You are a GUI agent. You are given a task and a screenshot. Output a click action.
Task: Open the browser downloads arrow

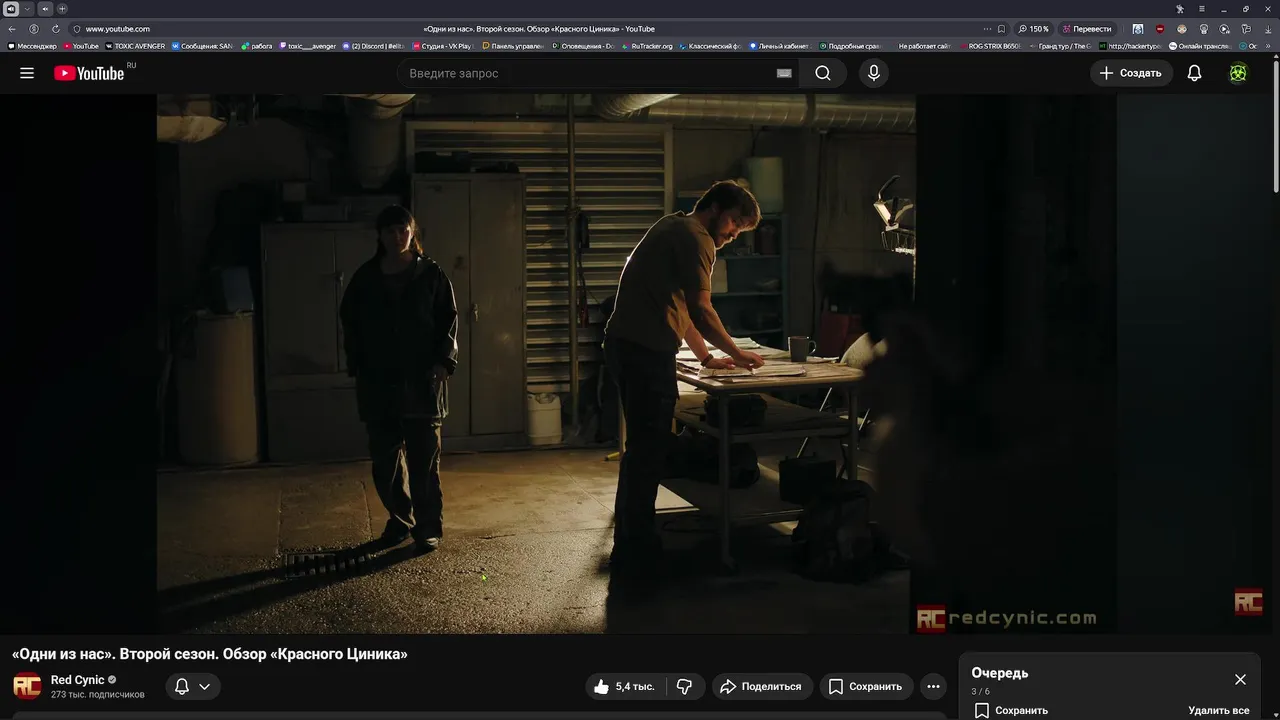1268,29
